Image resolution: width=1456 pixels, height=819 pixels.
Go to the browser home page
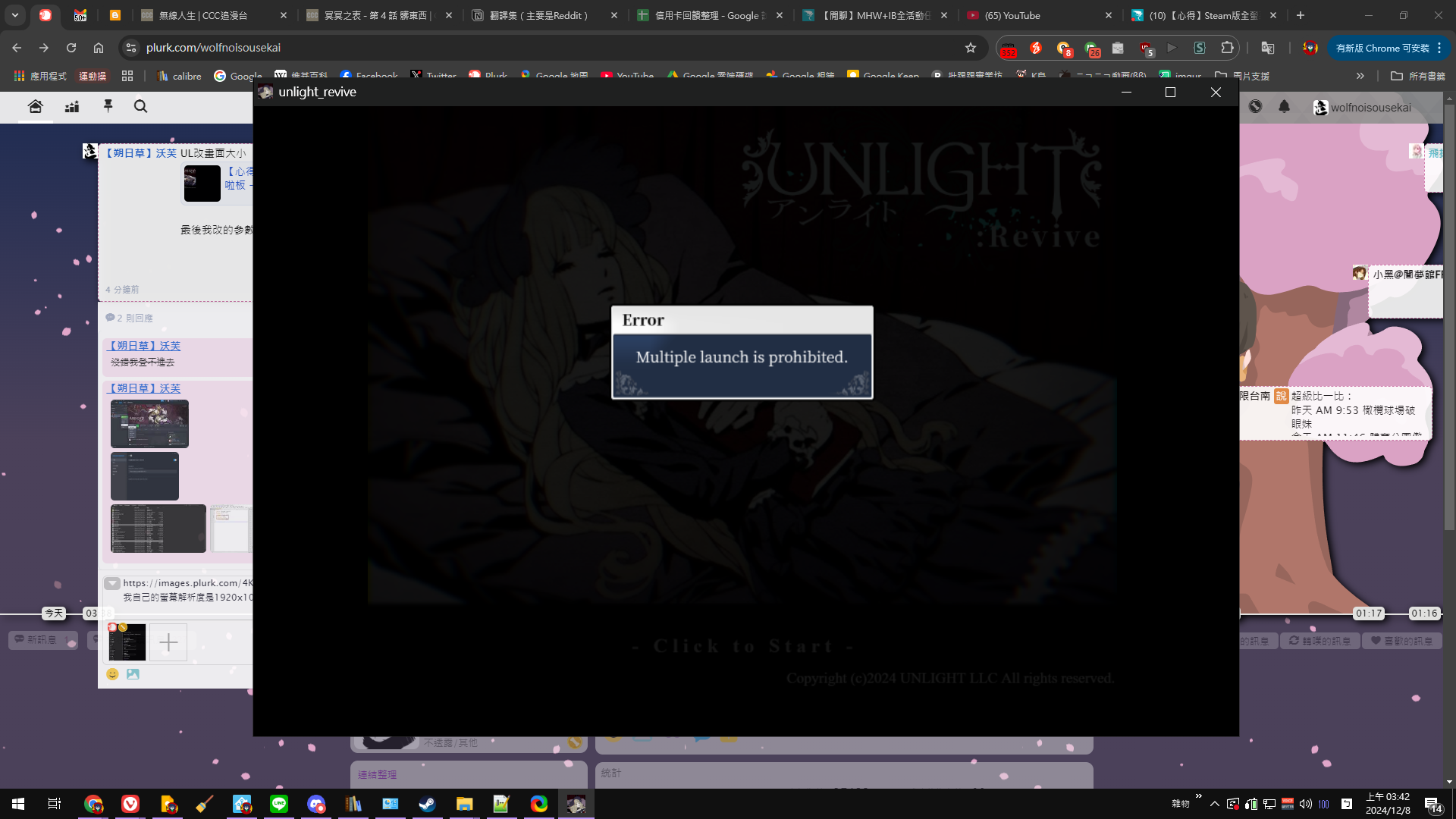pos(99,48)
